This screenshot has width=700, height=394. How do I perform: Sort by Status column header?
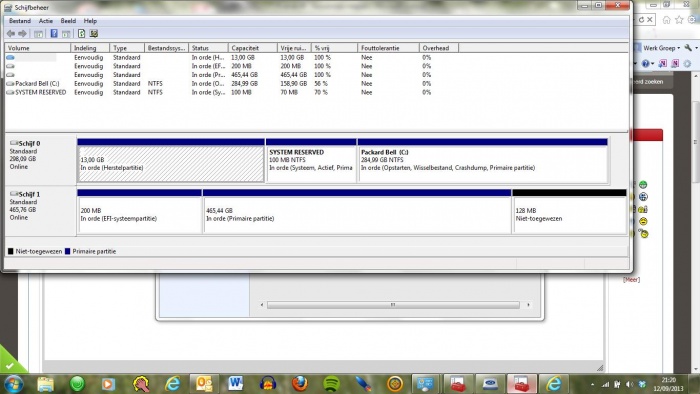point(208,48)
